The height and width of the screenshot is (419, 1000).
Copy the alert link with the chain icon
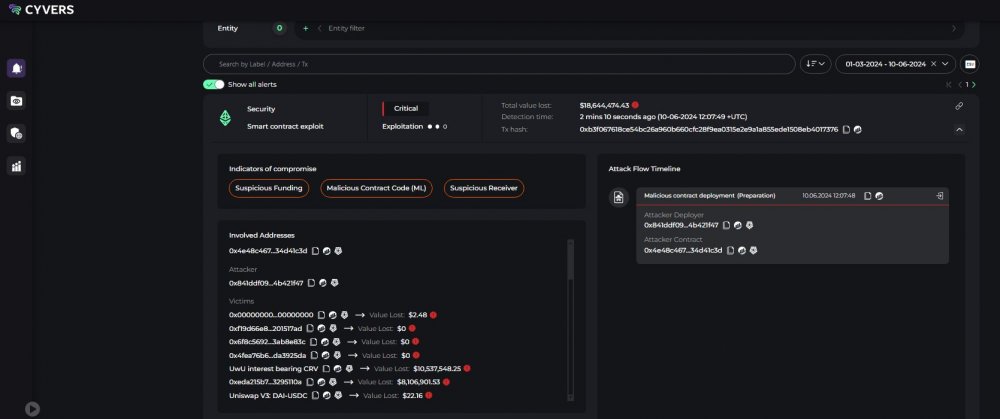point(959,106)
